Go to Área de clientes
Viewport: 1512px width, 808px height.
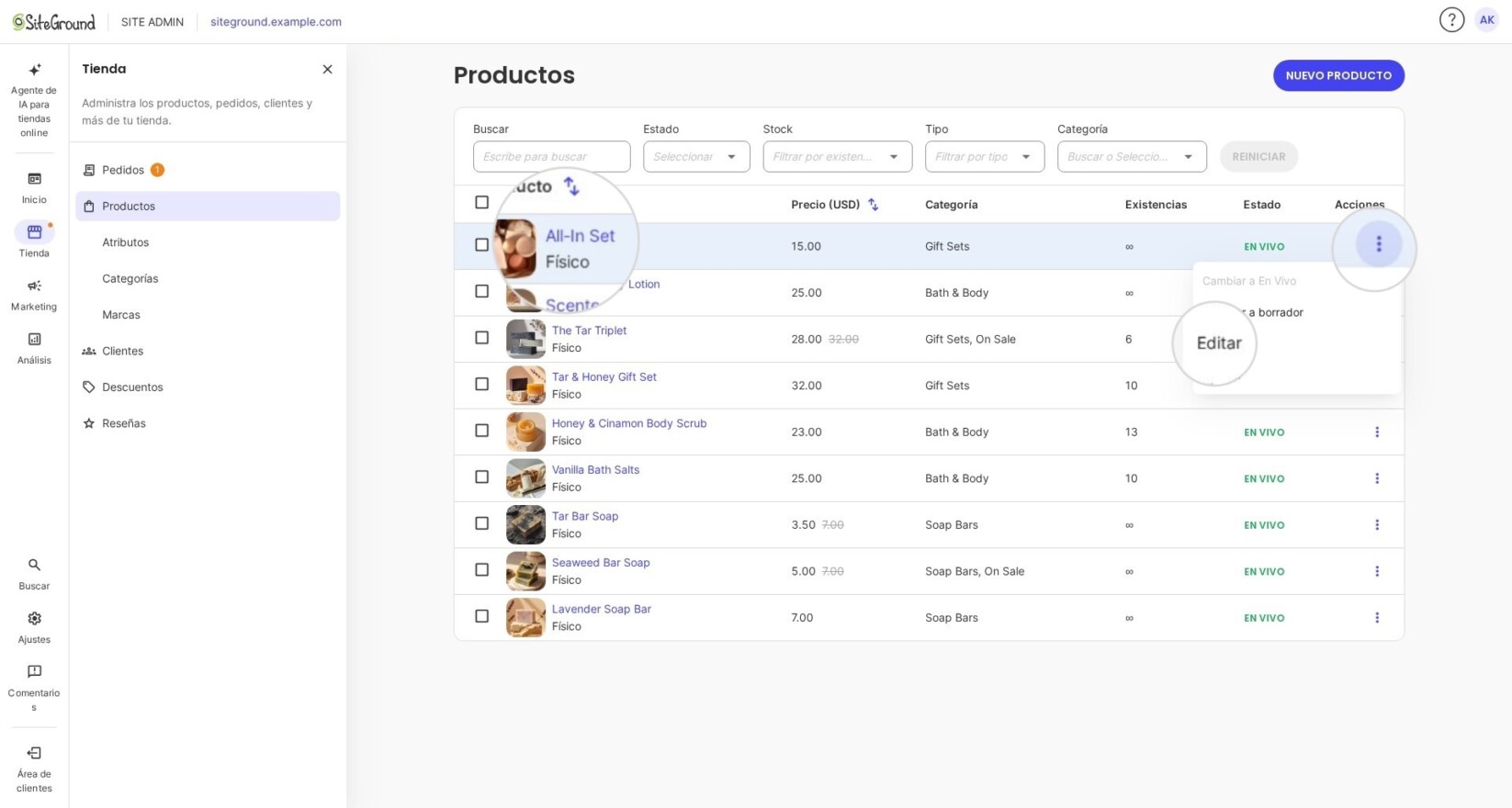[x=34, y=769]
